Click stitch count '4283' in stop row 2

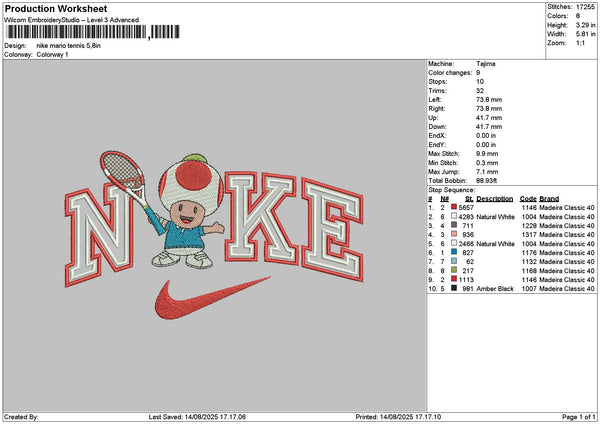point(466,217)
